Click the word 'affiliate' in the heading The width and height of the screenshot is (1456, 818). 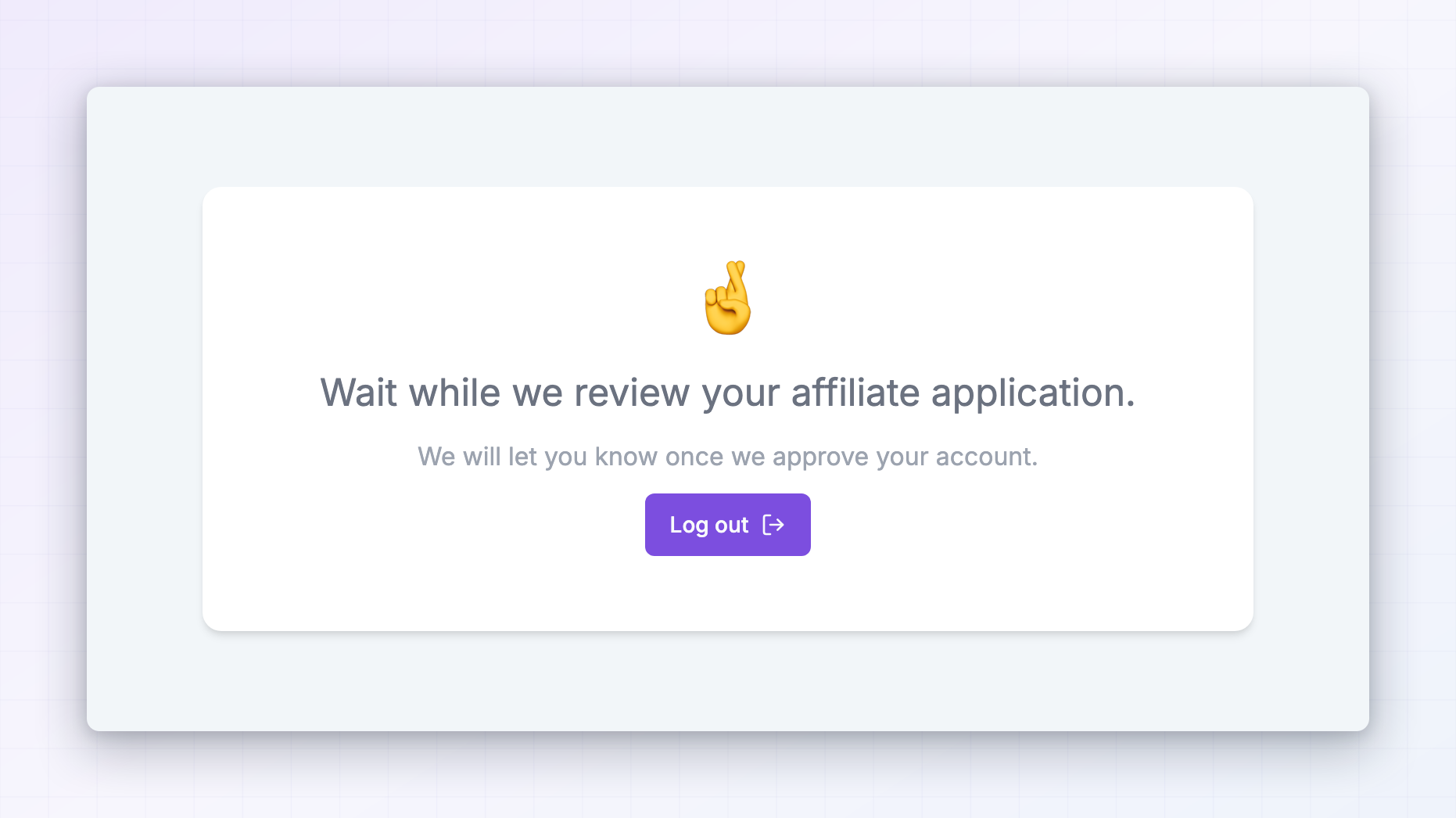[x=855, y=392]
